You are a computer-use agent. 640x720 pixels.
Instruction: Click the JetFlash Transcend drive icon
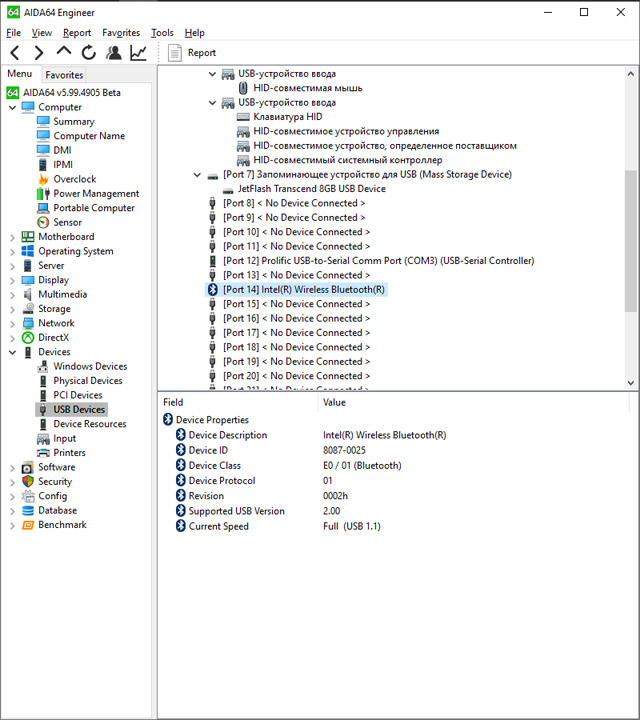(x=228, y=189)
